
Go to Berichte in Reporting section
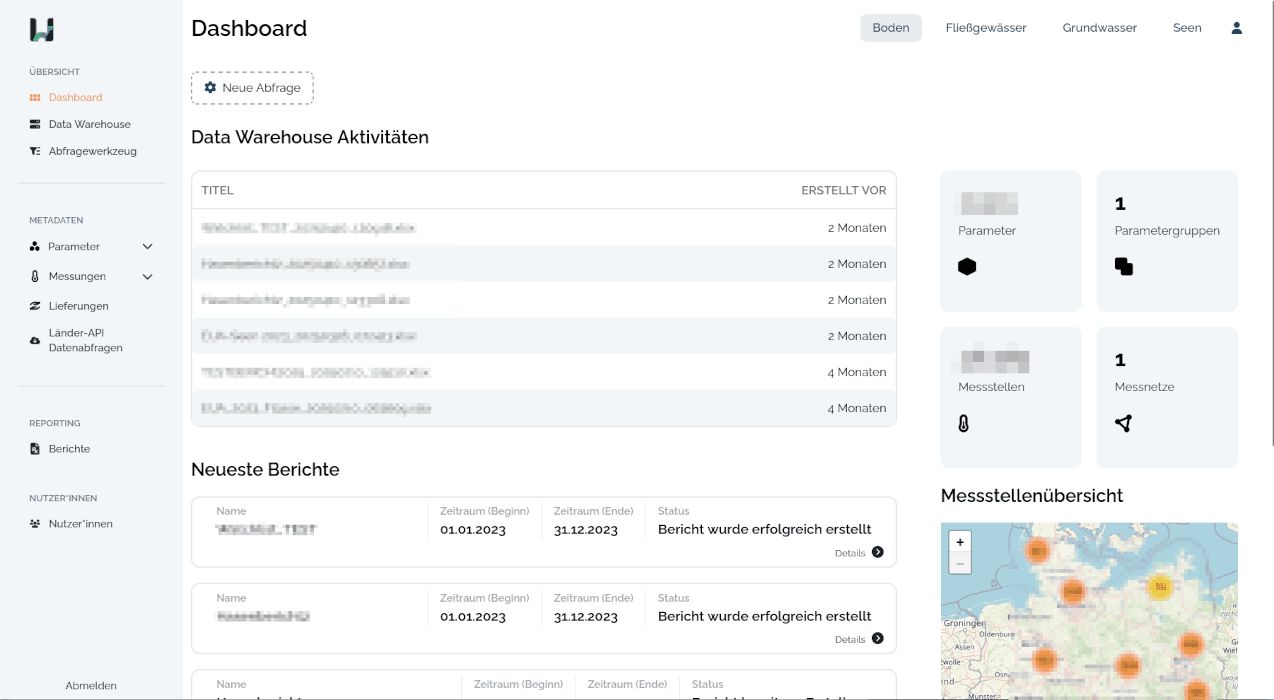pos(69,449)
